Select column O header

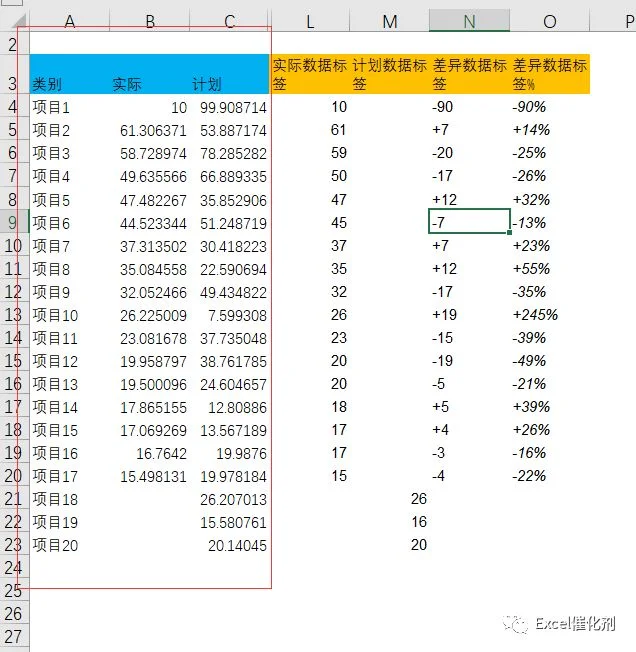550,21
